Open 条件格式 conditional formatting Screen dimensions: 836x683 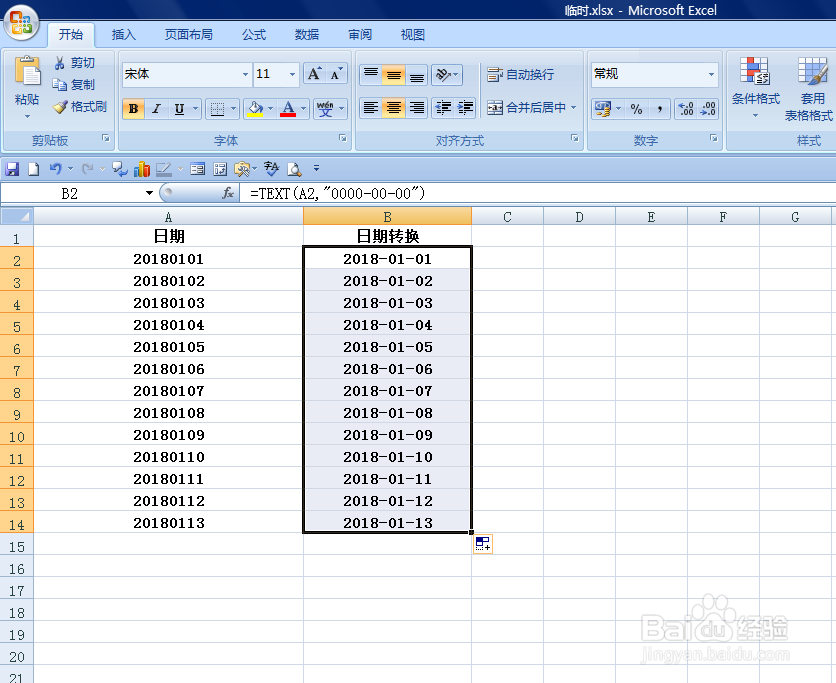[755, 88]
